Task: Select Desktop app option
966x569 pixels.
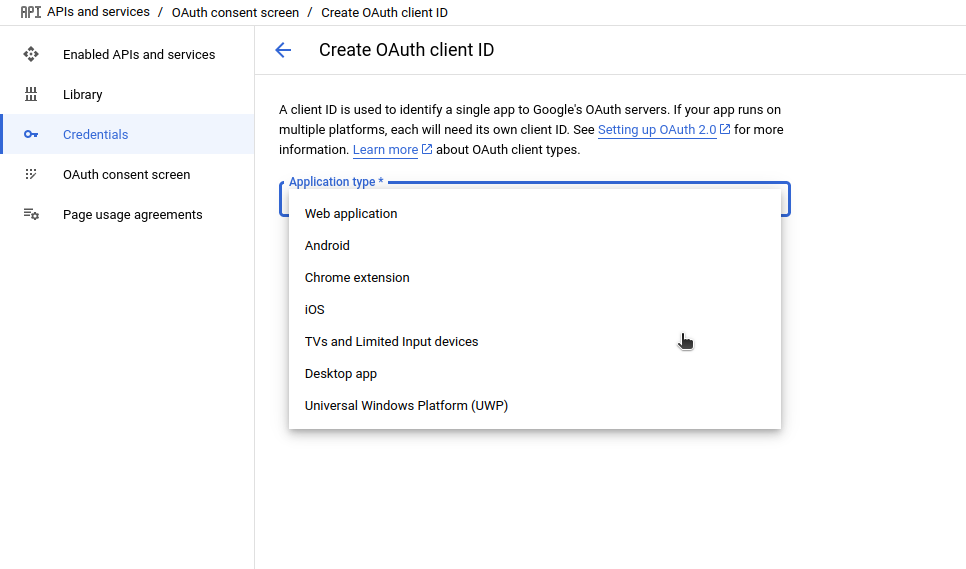Action: 341,374
